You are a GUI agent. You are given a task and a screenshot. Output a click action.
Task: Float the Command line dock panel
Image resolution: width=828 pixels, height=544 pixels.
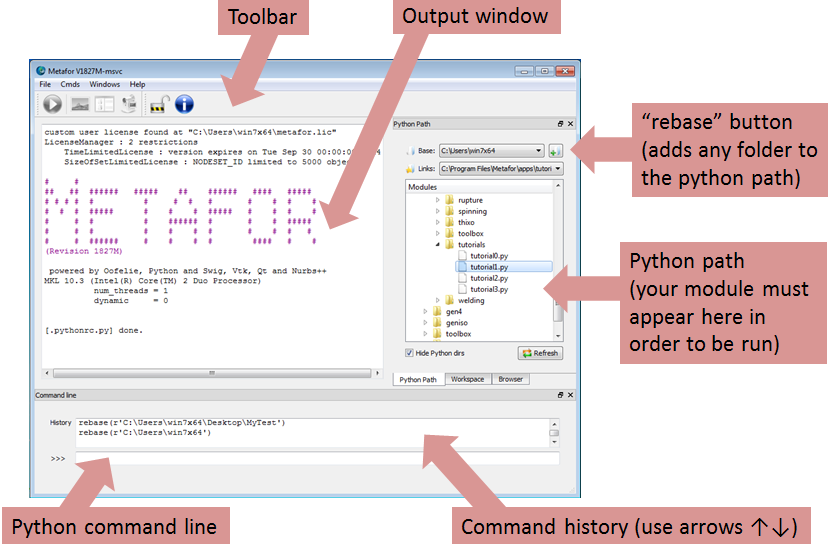(560, 395)
